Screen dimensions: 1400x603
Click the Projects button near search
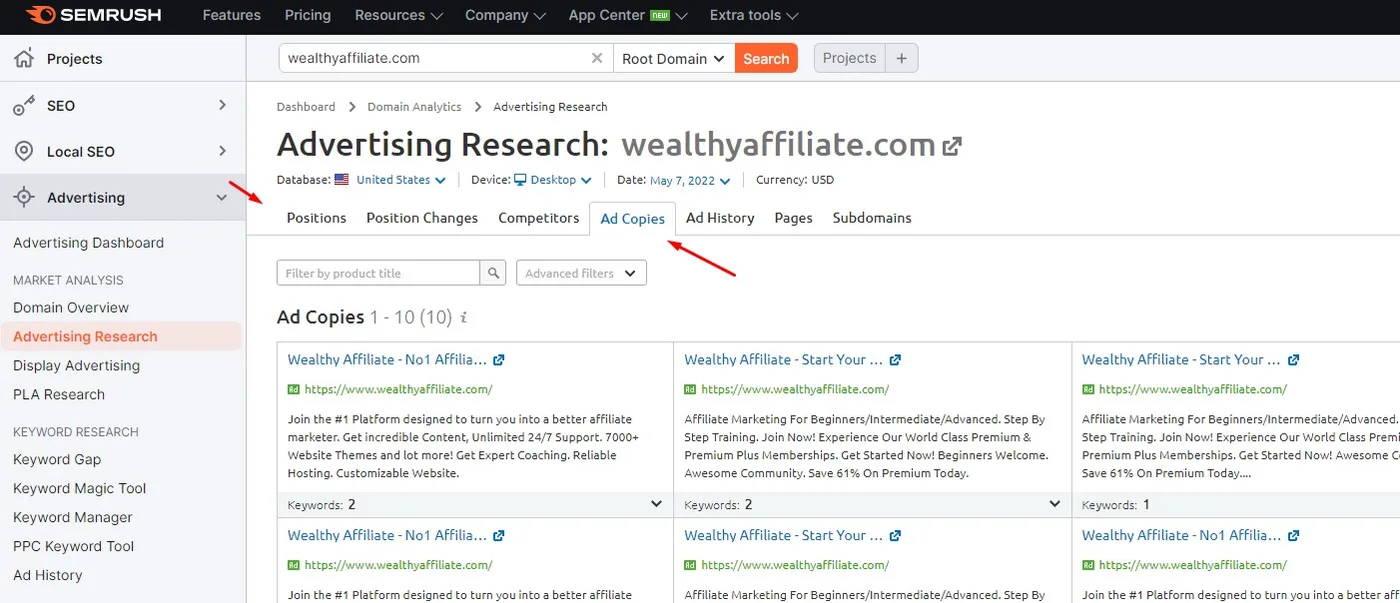pyautogui.click(x=849, y=58)
